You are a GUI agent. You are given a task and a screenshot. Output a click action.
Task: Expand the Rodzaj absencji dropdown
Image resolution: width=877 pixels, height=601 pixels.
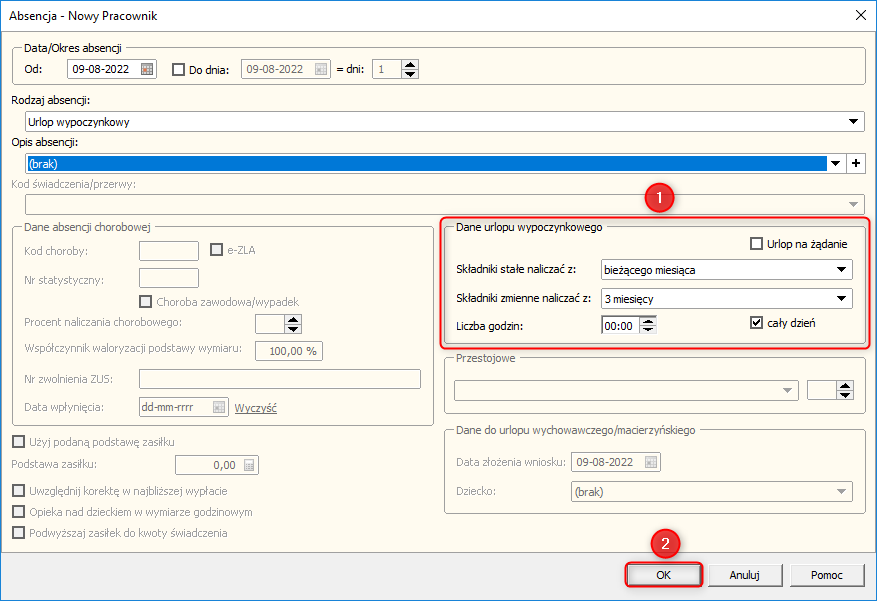pyautogui.click(x=853, y=122)
